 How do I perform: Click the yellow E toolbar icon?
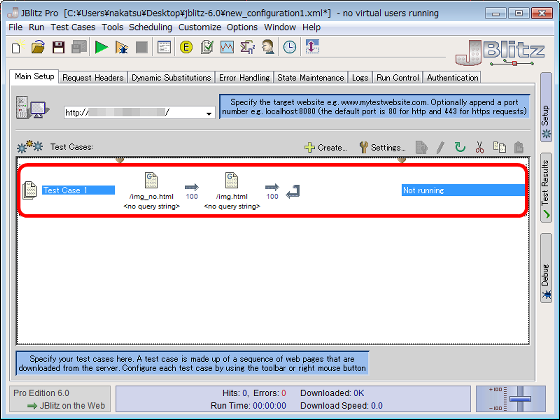(x=186, y=47)
